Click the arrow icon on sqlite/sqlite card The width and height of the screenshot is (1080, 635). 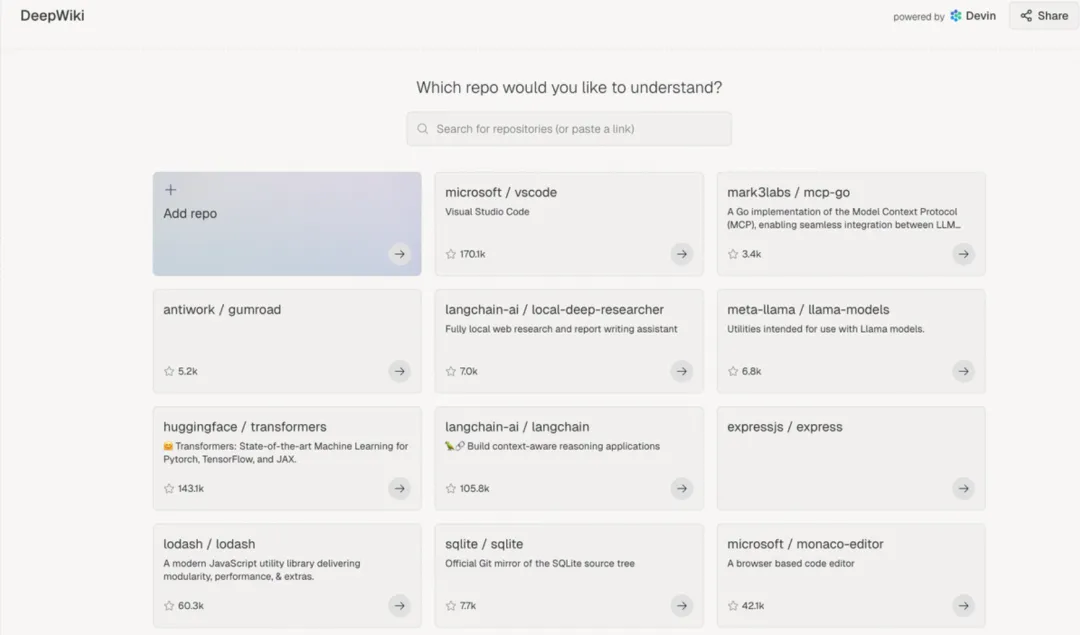pyautogui.click(x=681, y=605)
